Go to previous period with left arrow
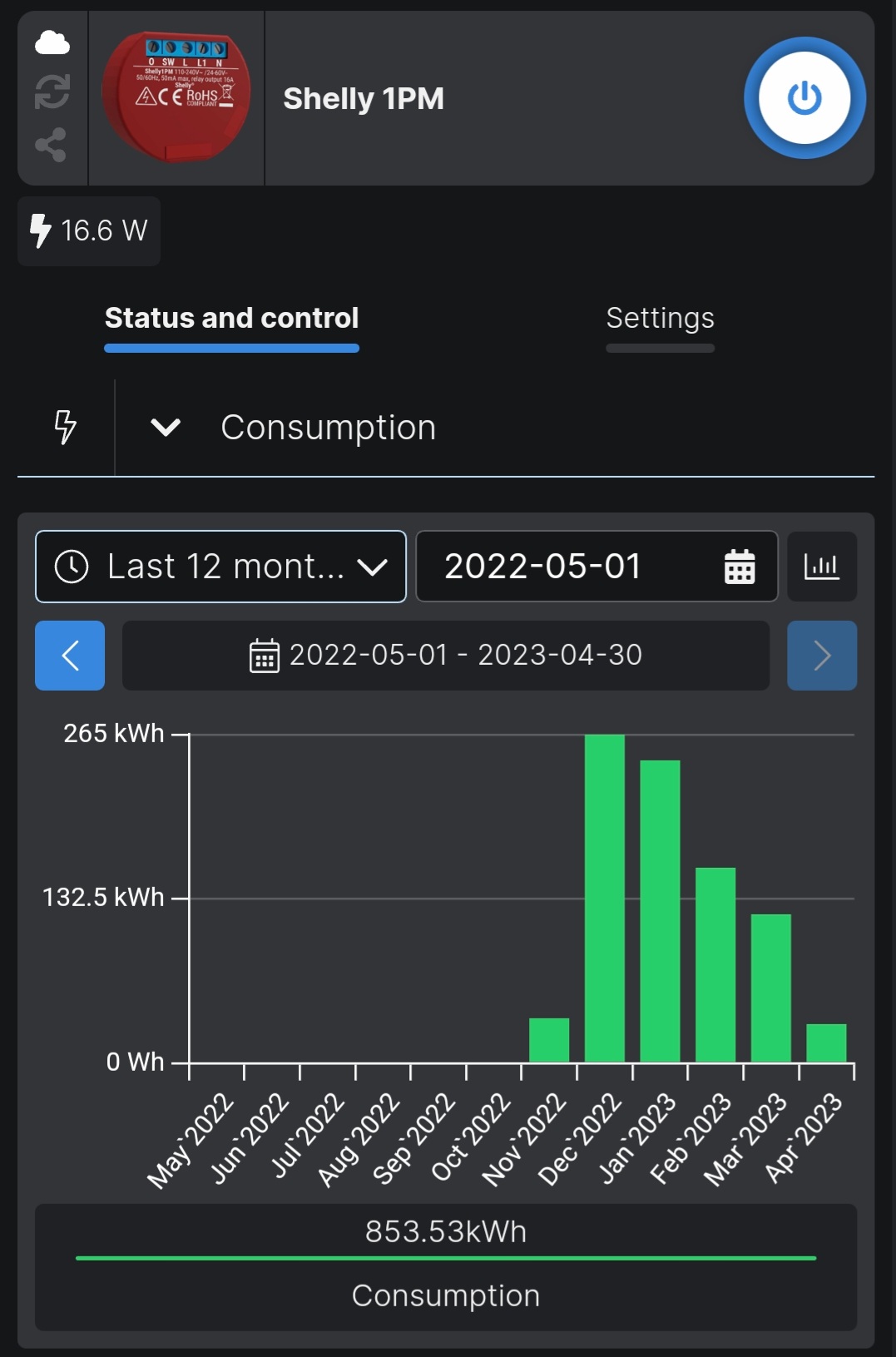This screenshot has width=896, height=1357. 70,656
